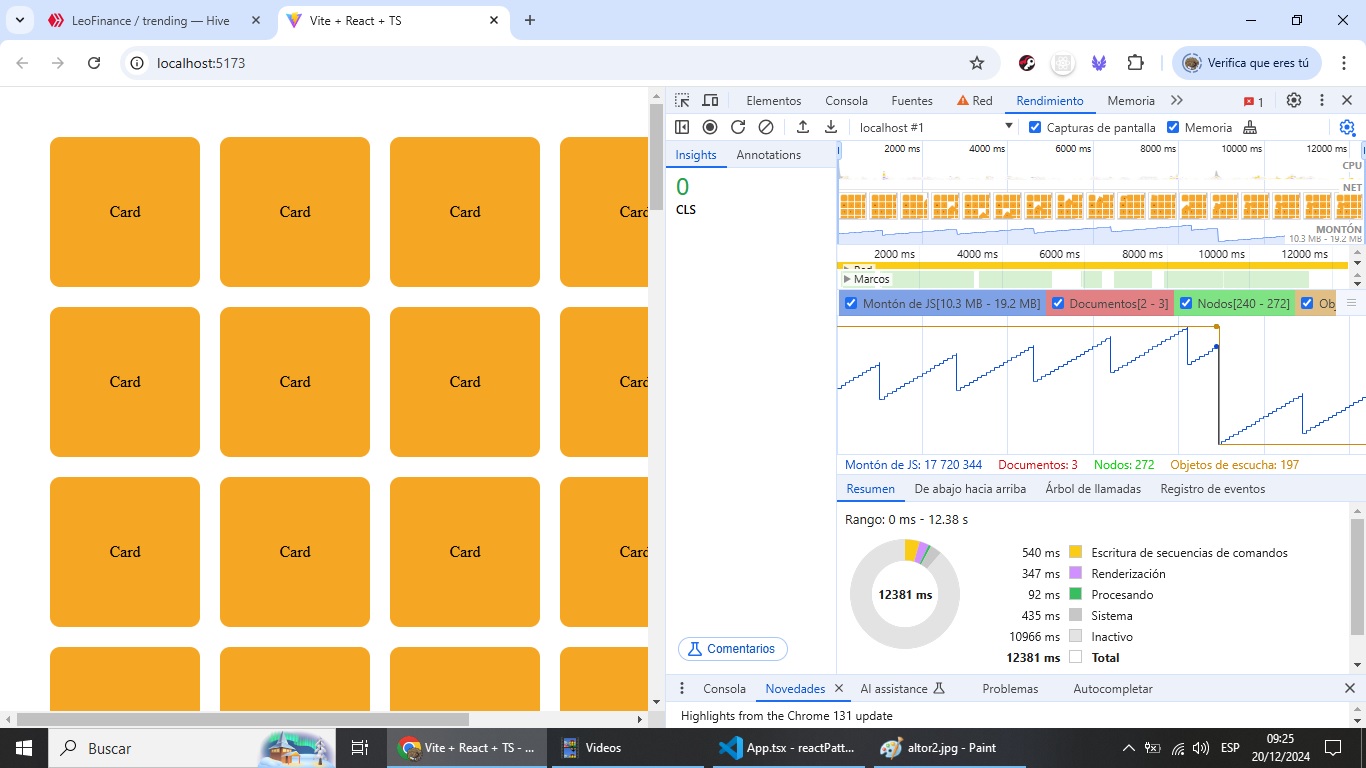Open Windows Start menu

(24, 747)
